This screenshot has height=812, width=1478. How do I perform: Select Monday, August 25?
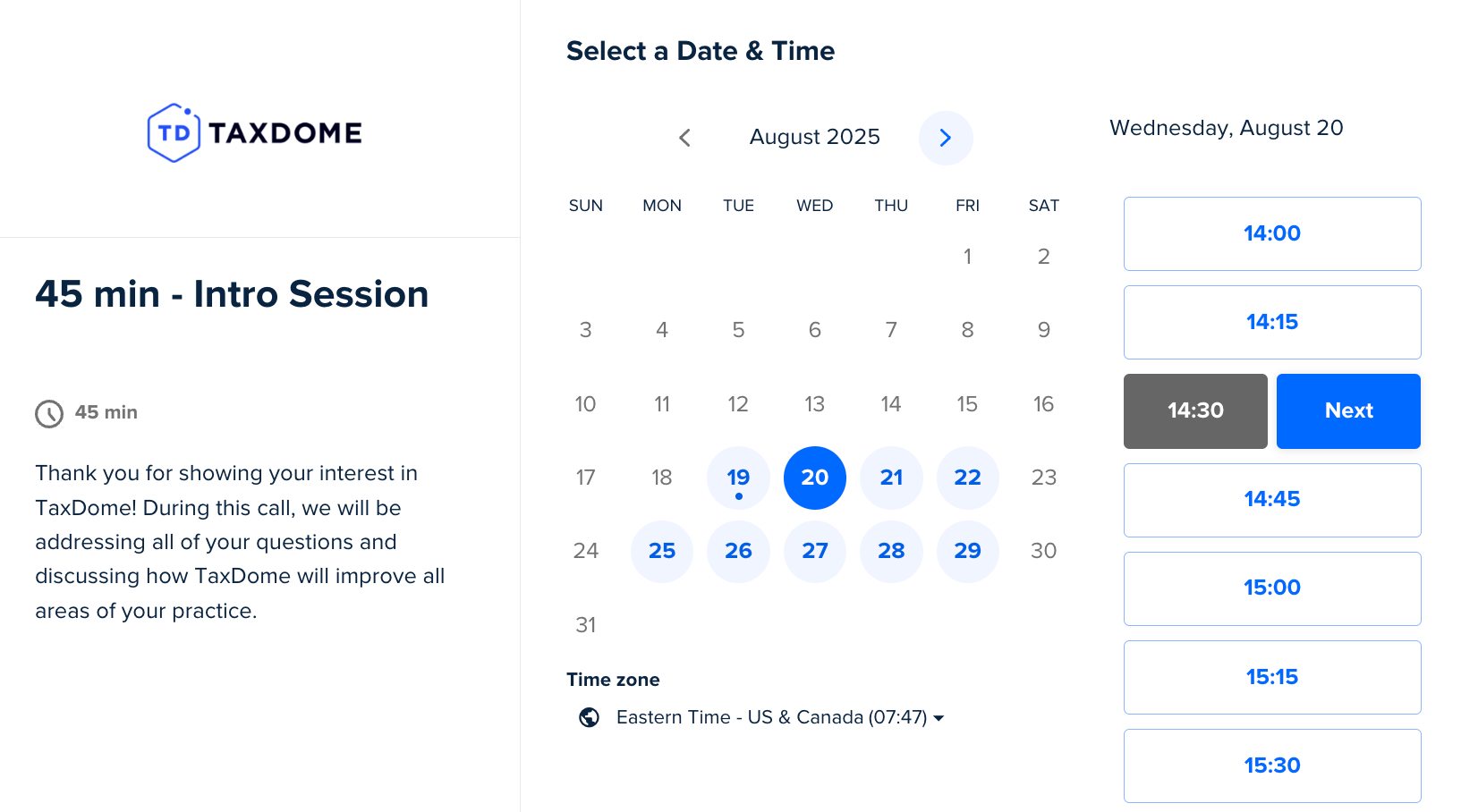coord(662,551)
